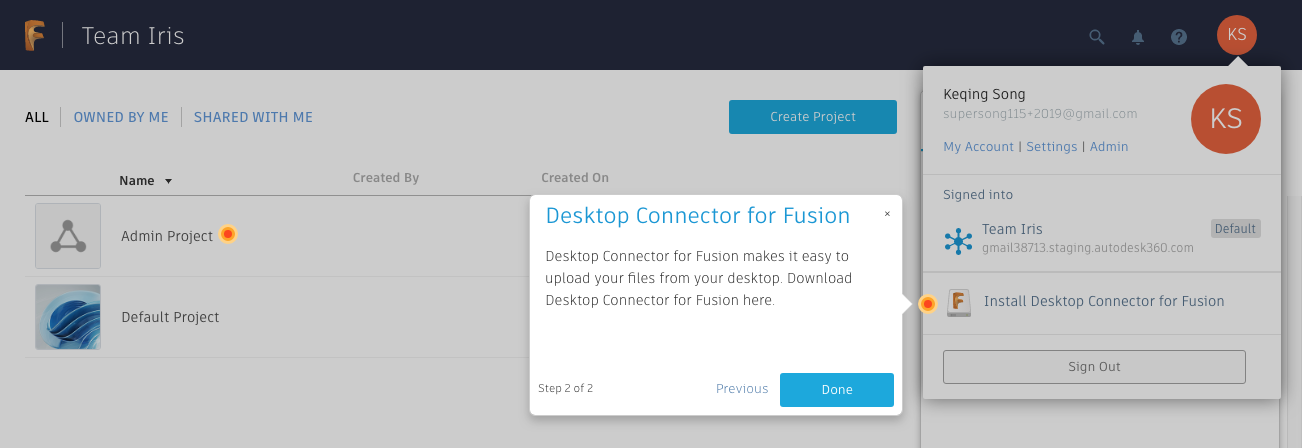Click the small KS avatar in the header
1302x448 pixels.
[1236, 35]
